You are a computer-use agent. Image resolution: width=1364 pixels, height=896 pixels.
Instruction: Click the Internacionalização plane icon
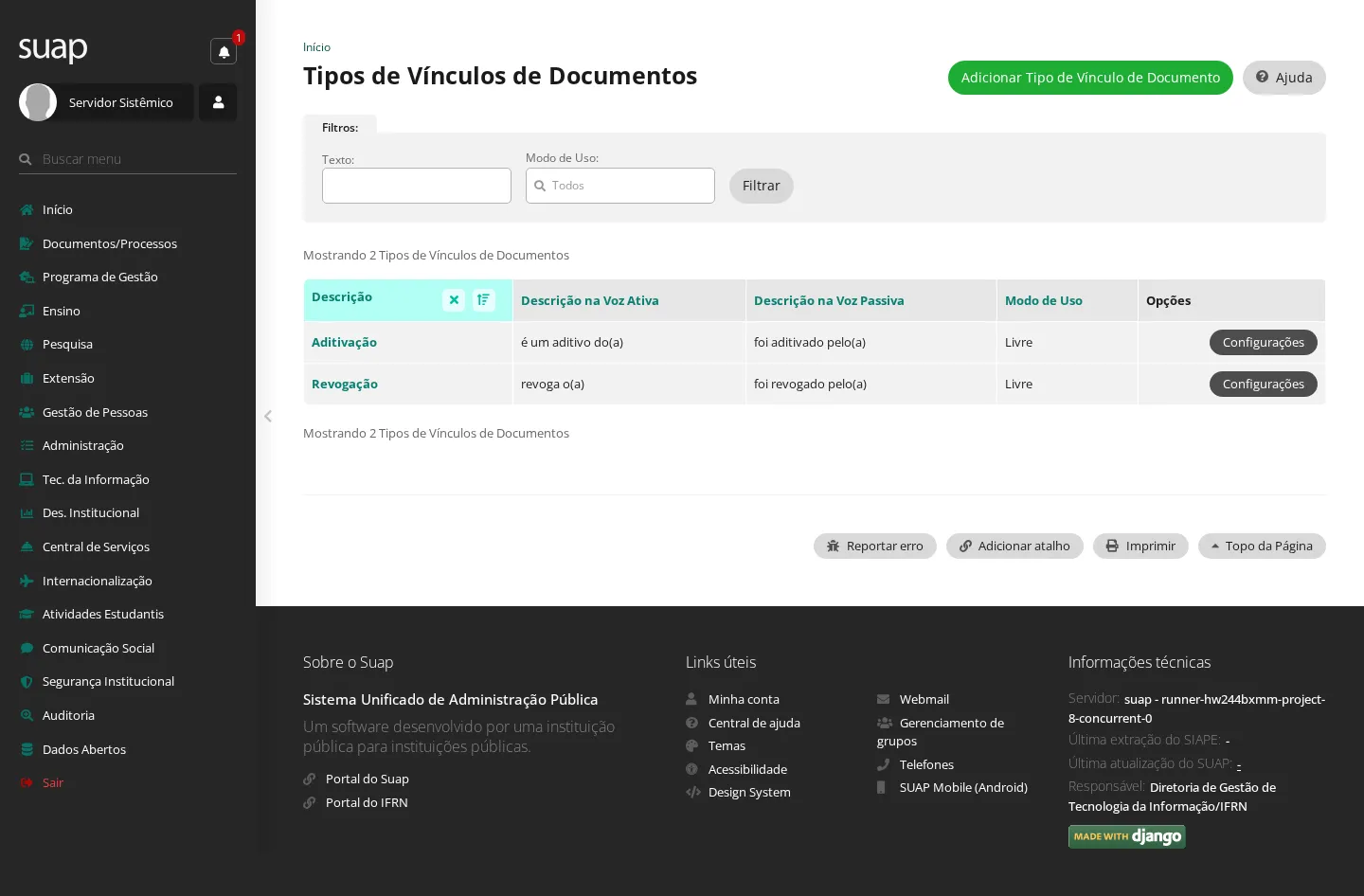click(27, 581)
